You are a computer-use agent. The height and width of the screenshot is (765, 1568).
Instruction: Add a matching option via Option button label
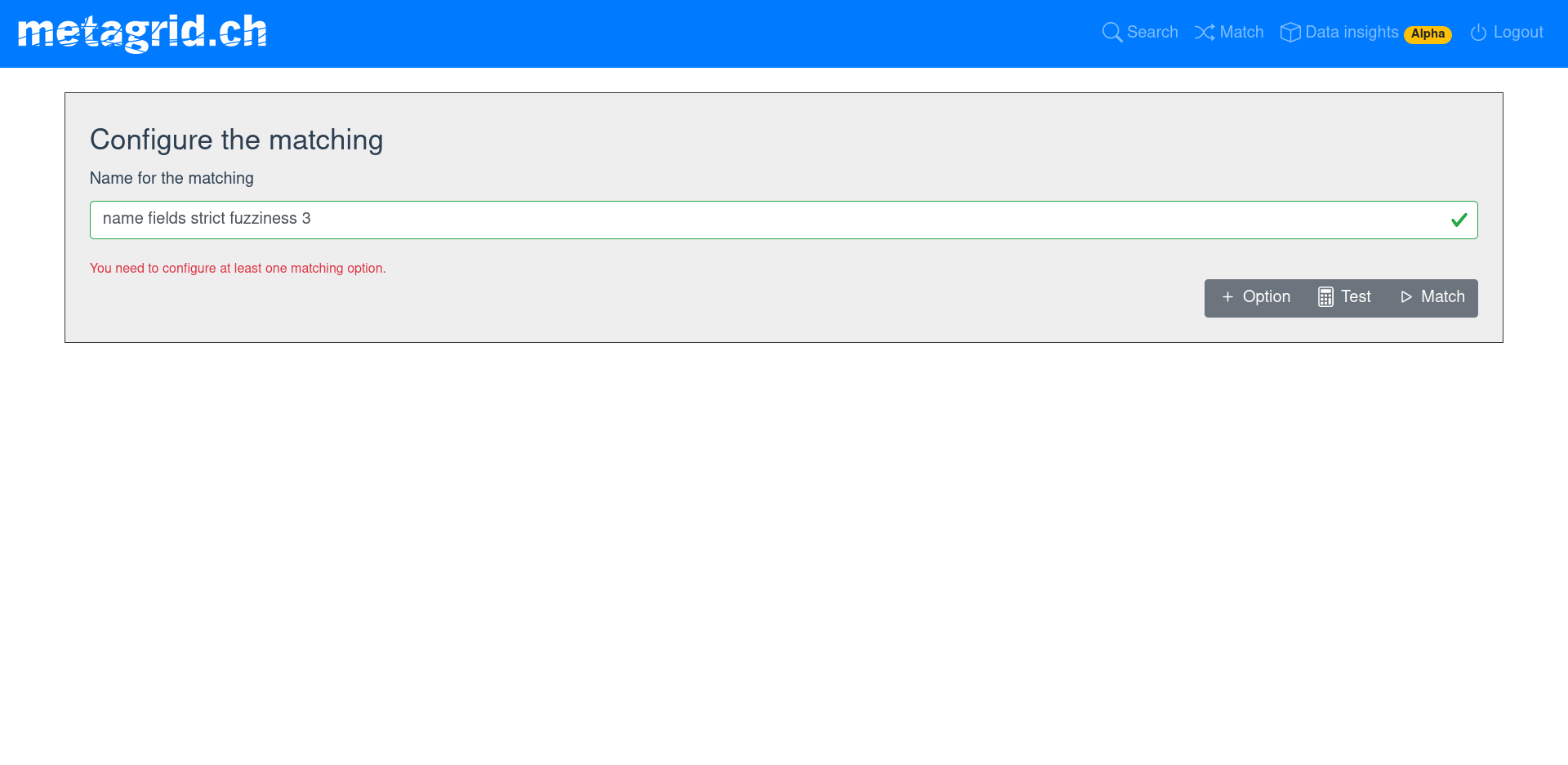[1266, 297]
